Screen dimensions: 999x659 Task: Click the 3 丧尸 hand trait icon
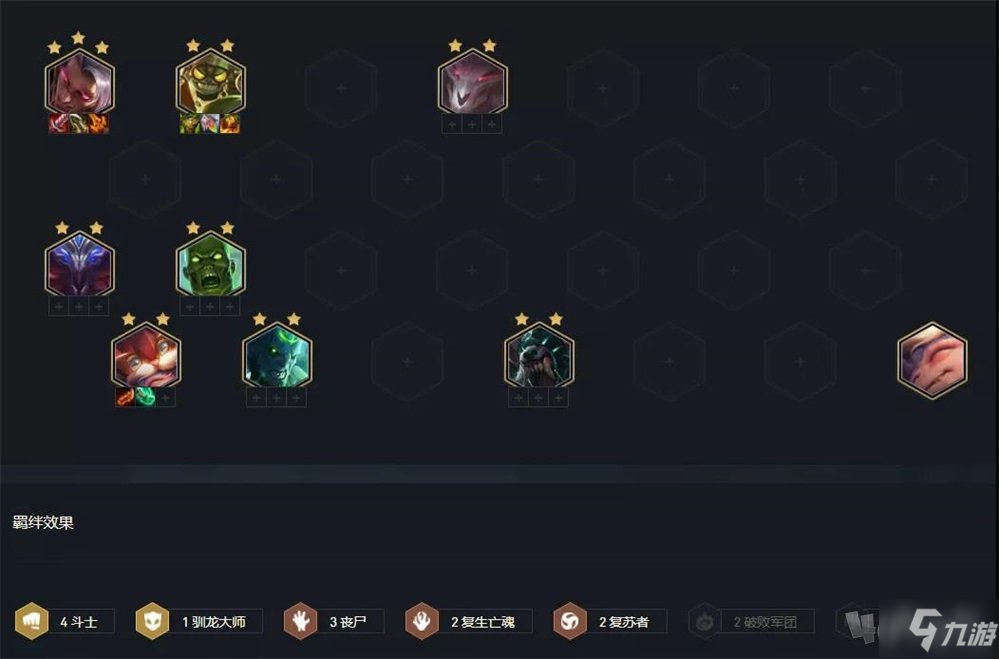pos(301,621)
